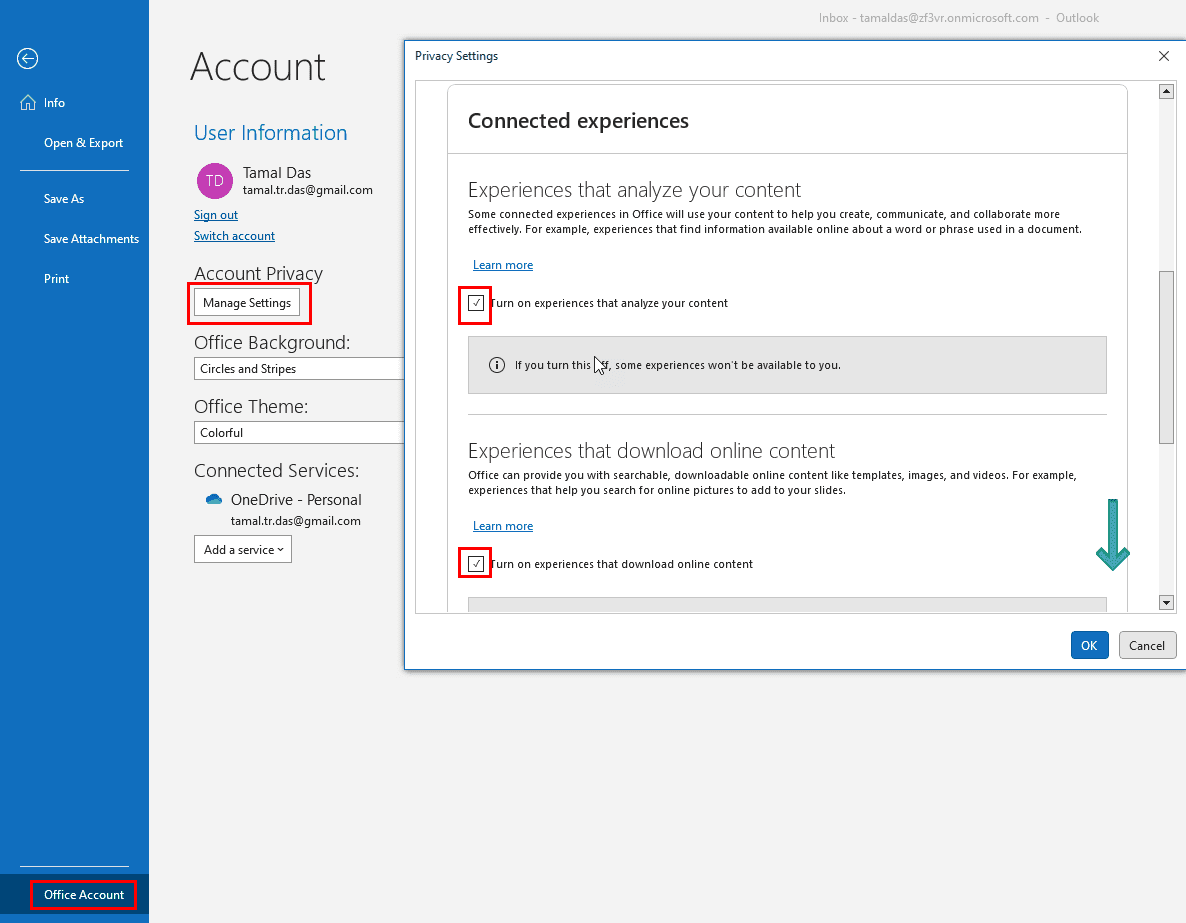Open the Office Theme dropdown showing Colorful
1186x923 pixels.
298,432
